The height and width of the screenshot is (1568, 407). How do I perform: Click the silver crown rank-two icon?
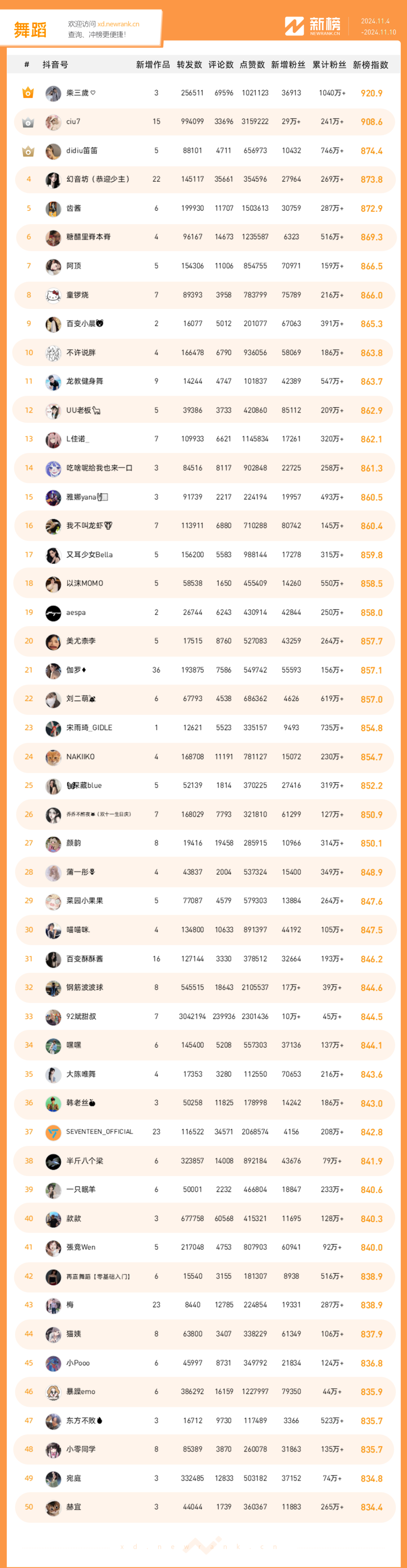click(28, 122)
